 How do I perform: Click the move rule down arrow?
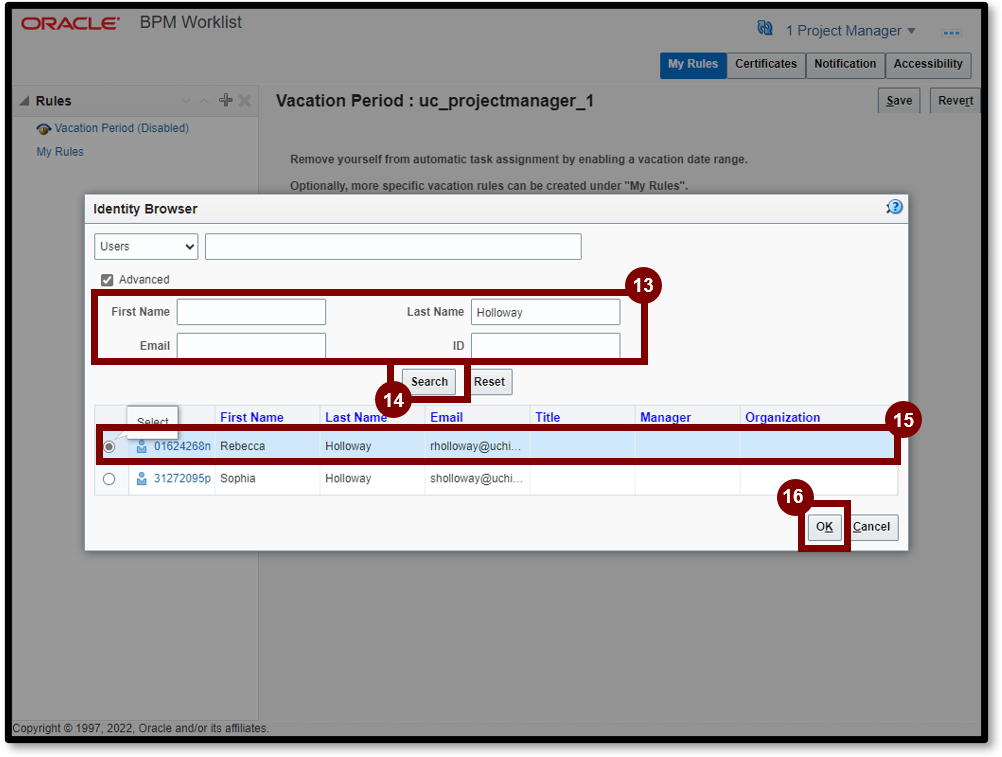pyautogui.click(x=186, y=101)
